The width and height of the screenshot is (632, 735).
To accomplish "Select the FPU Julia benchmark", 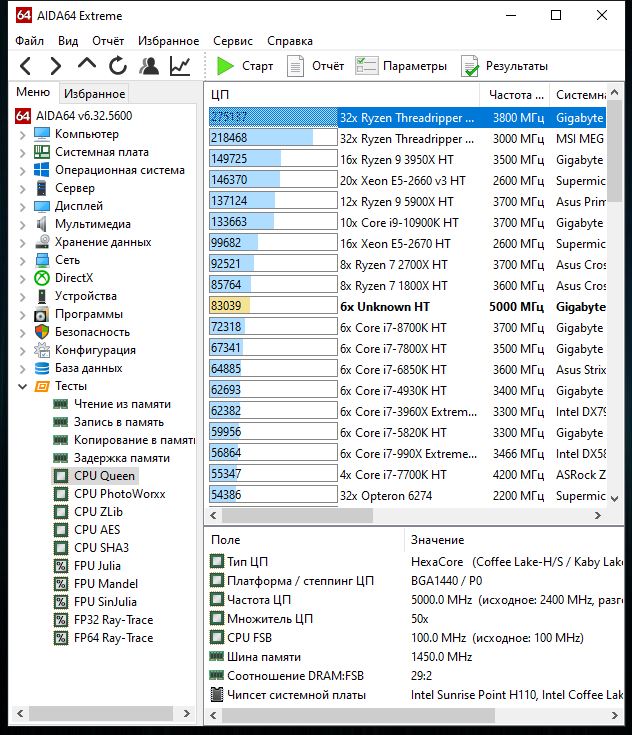I will [97, 566].
